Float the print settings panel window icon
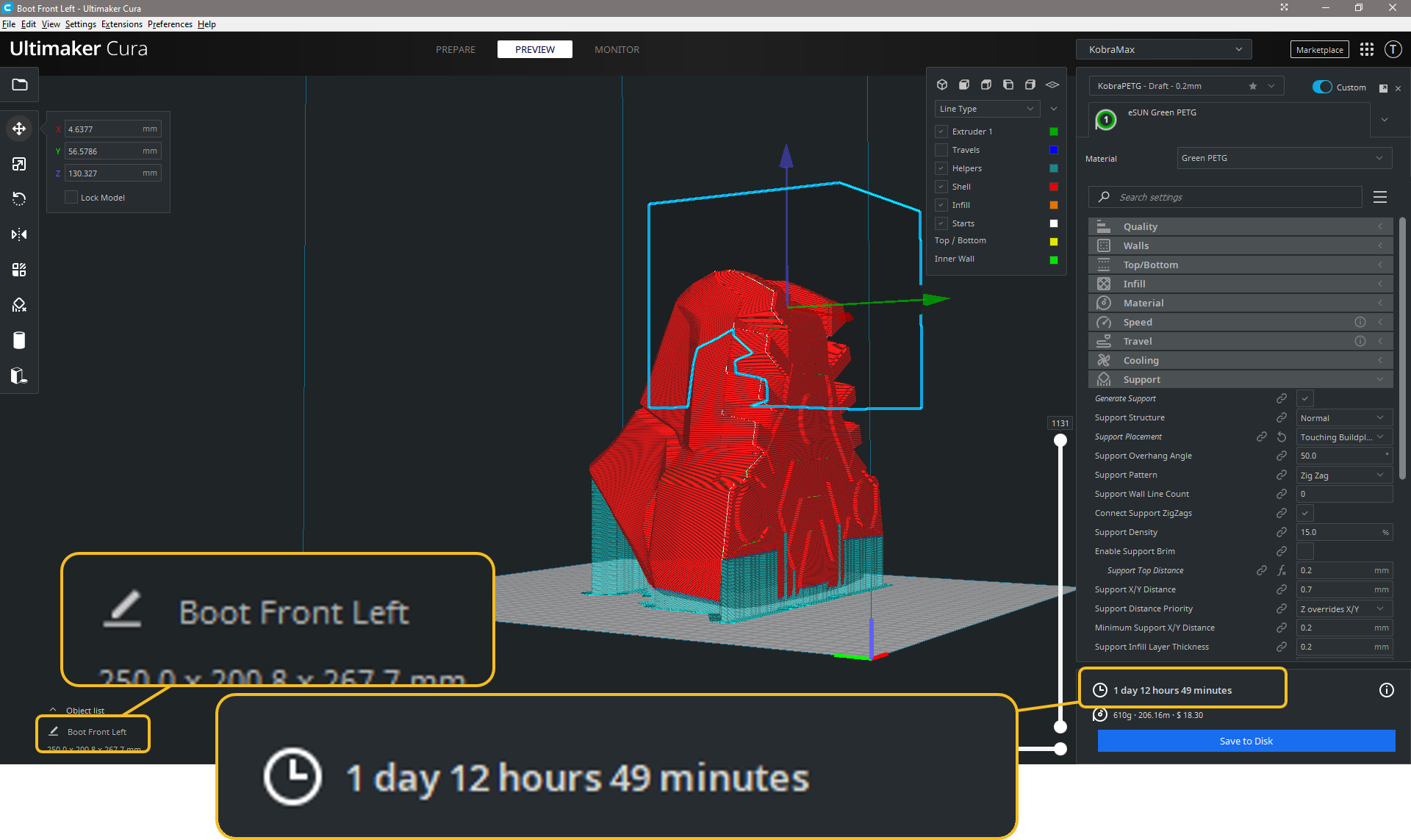Viewport: 1411px width, 840px height. tap(1383, 88)
